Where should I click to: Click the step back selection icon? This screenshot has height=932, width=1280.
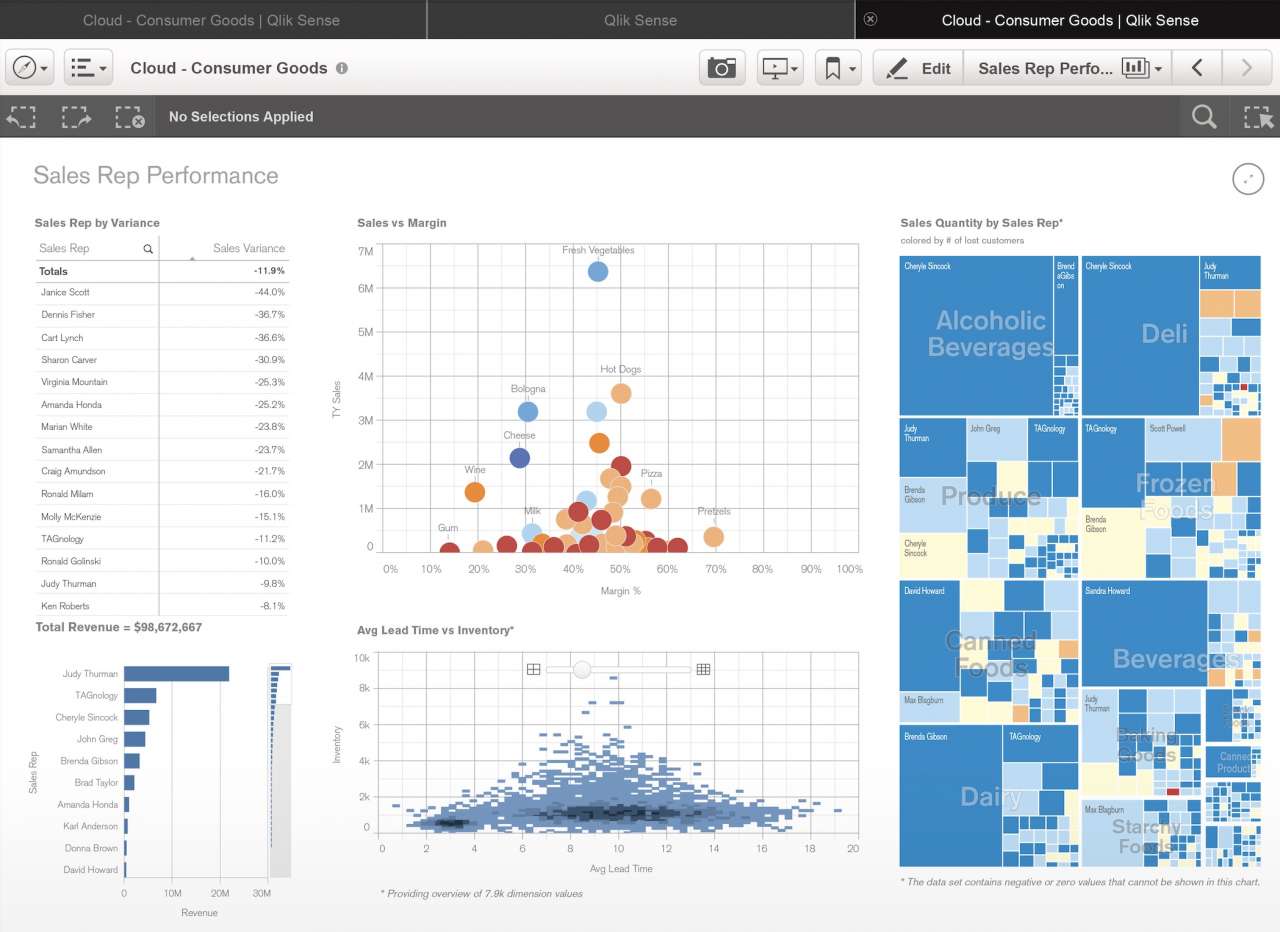21,117
